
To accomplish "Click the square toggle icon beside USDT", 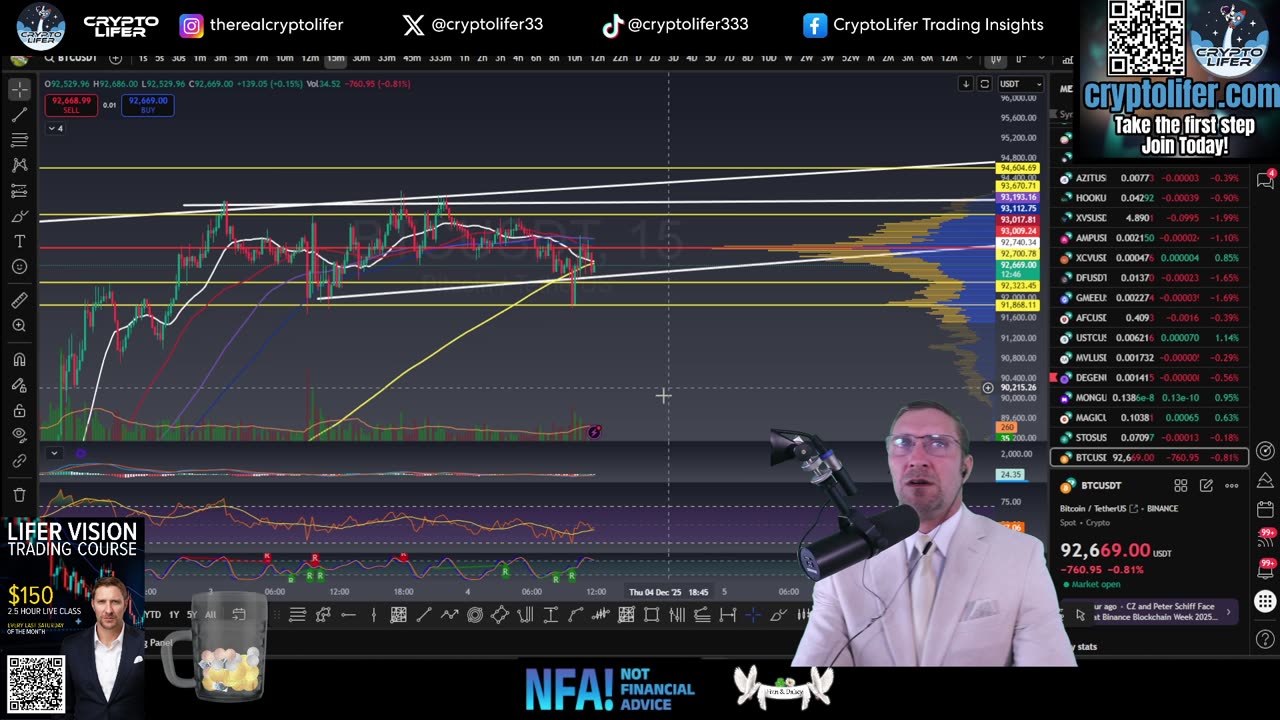I will click(984, 84).
